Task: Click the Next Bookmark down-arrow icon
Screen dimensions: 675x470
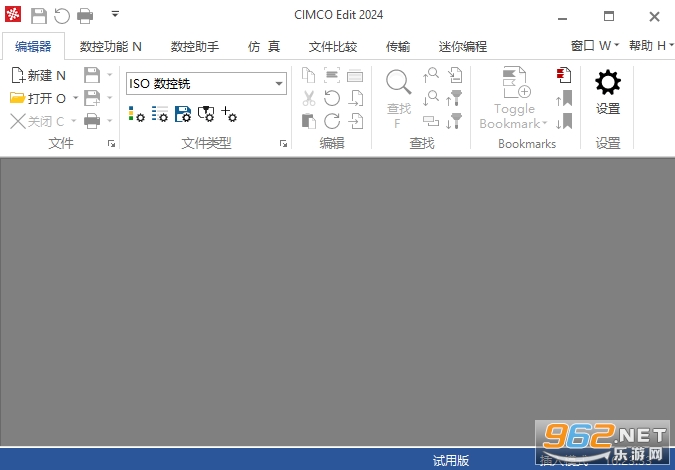Action: 564,121
